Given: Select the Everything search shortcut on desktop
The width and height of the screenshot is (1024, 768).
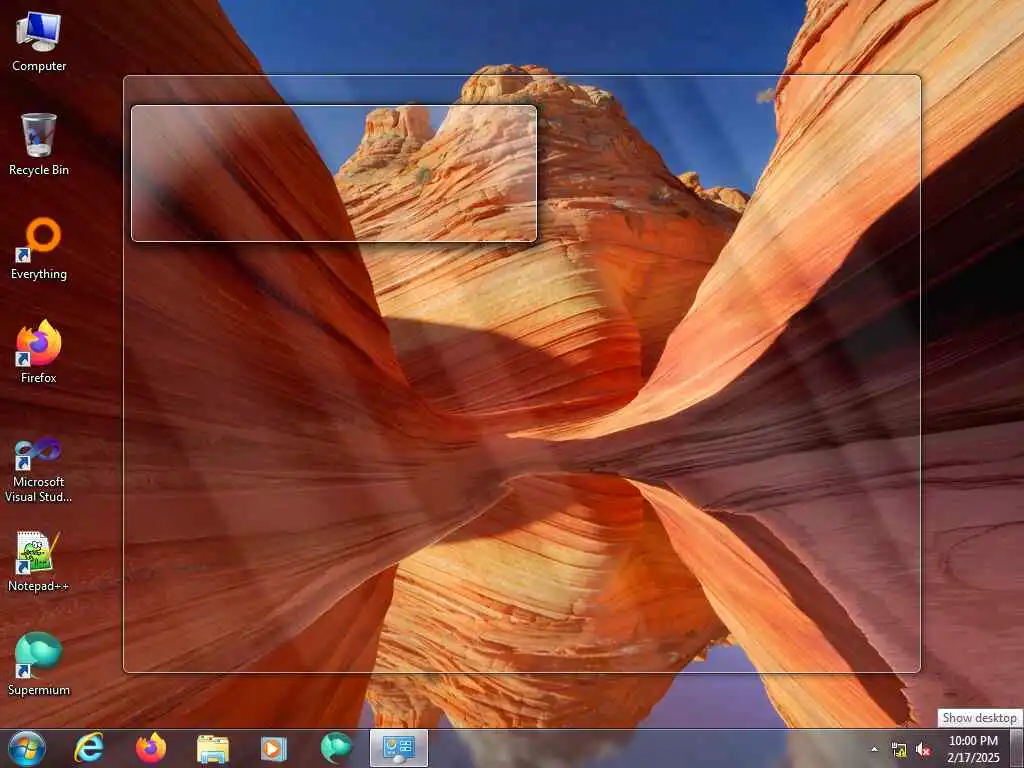Looking at the screenshot, I should (x=39, y=249).
